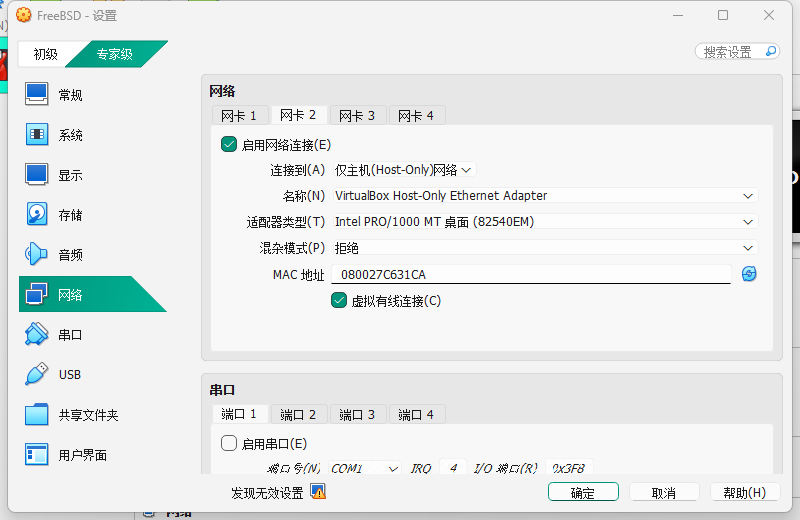Open the 共享文件夹 shared folders icon
Viewport: 800px width, 520px height.
(37, 414)
